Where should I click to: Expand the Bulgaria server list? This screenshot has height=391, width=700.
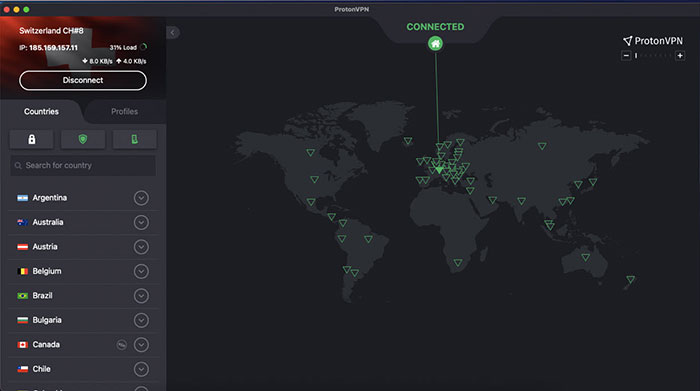point(141,320)
